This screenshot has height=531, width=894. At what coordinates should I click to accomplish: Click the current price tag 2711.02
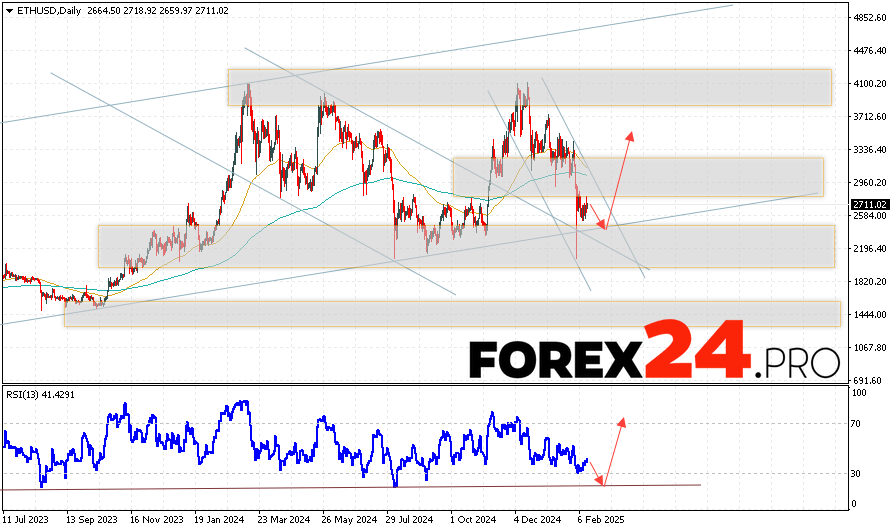pos(868,205)
